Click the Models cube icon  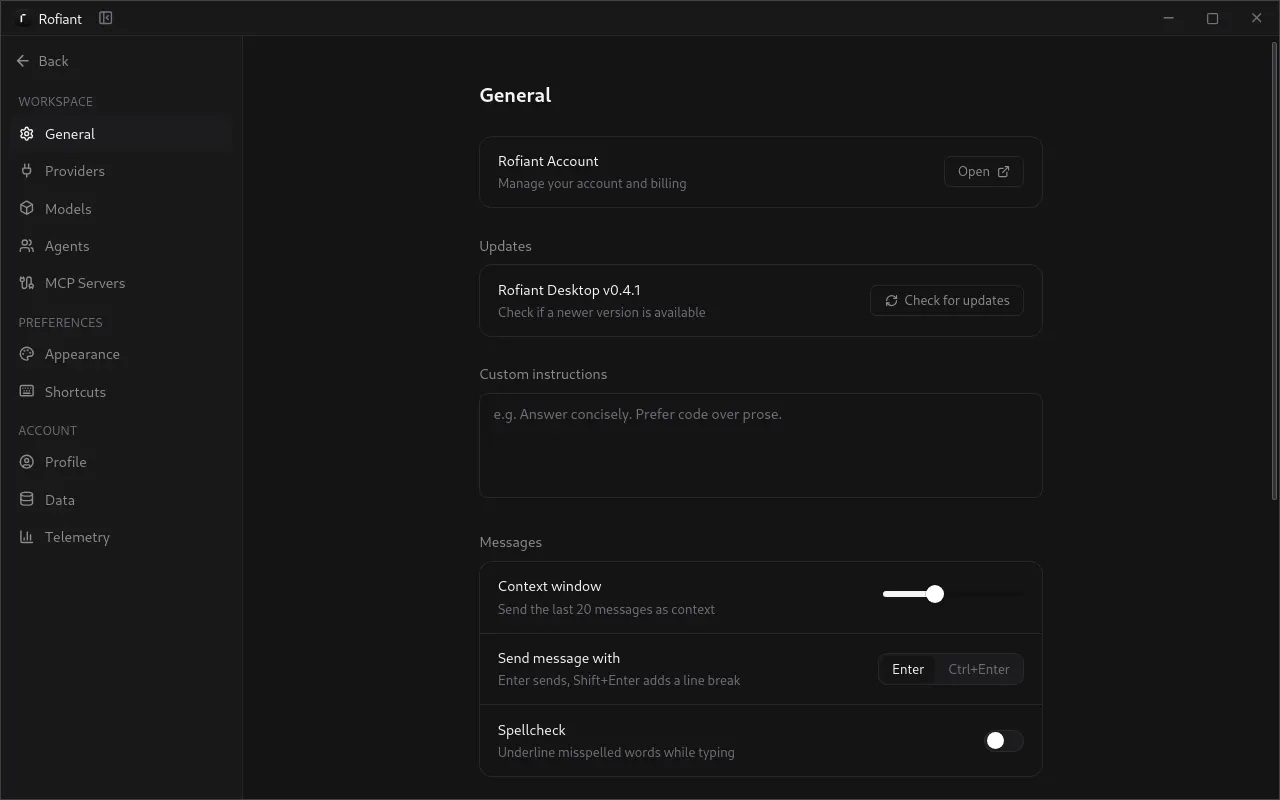pyautogui.click(x=27, y=209)
